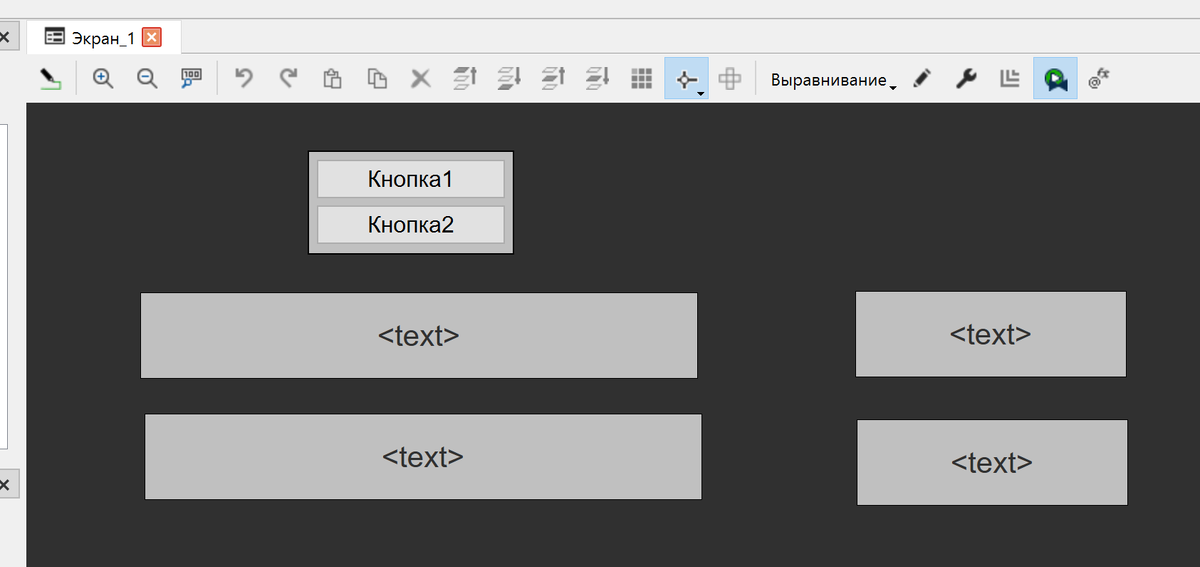The width and height of the screenshot is (1200, 567).
Task: Move element one layer backward
Action: click(598, 79)
